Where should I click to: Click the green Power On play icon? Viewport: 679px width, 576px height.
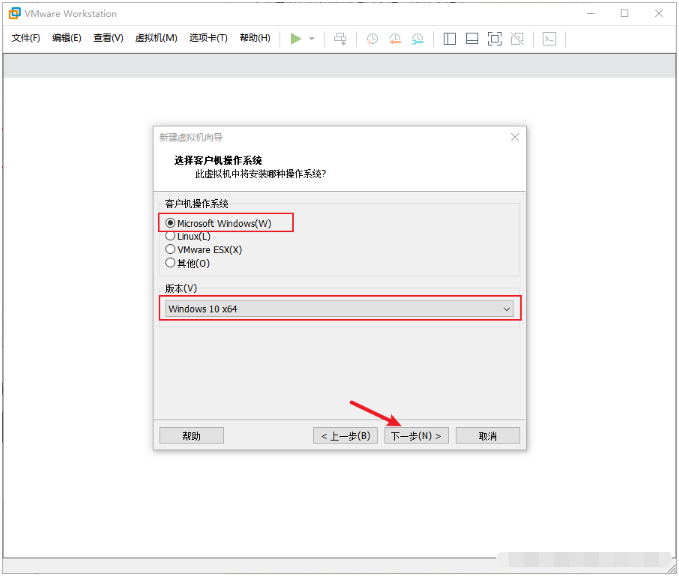pyautogui.click(x=295, y=38)
